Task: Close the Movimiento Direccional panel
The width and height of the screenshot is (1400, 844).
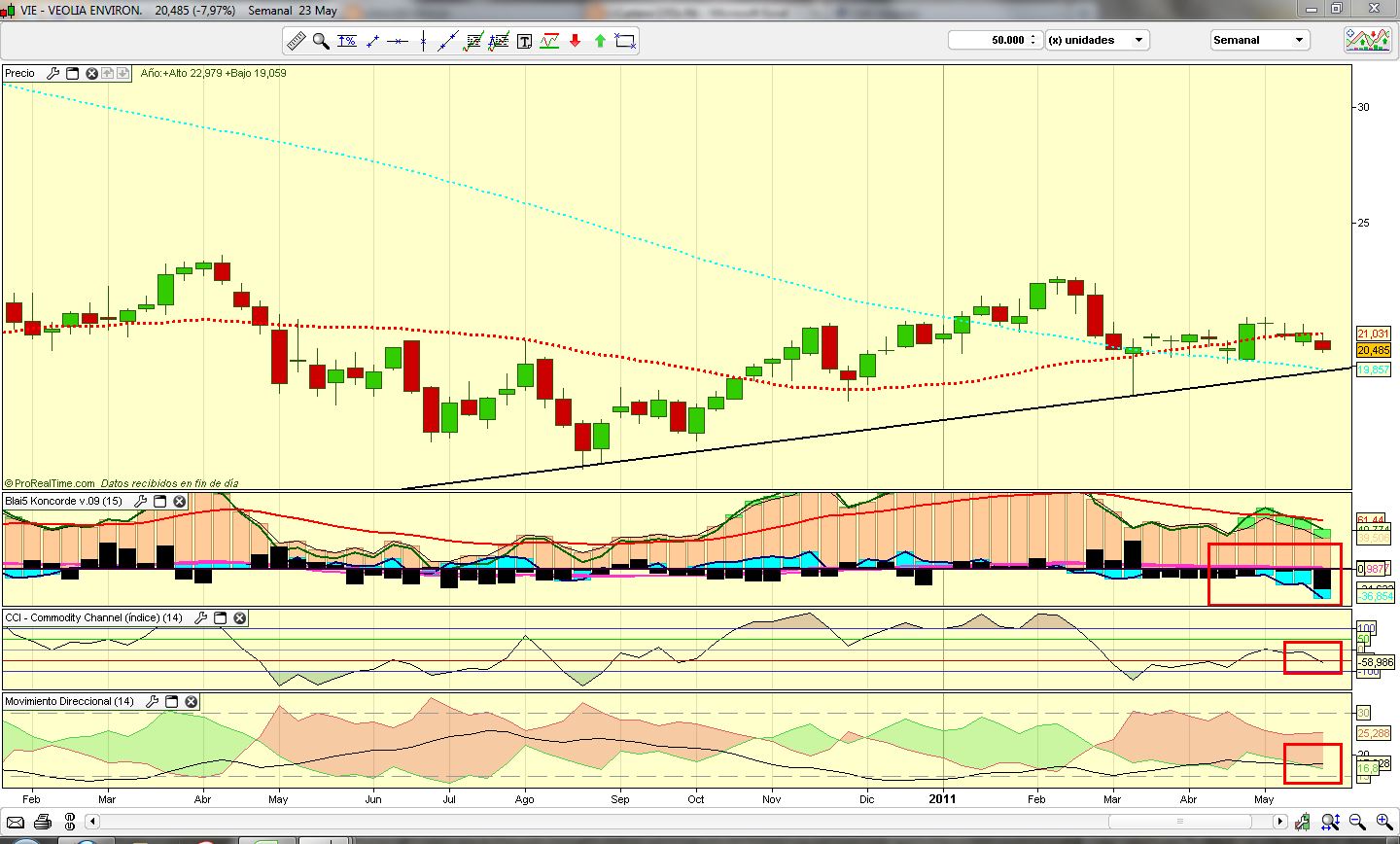Action: pos(192,701)
